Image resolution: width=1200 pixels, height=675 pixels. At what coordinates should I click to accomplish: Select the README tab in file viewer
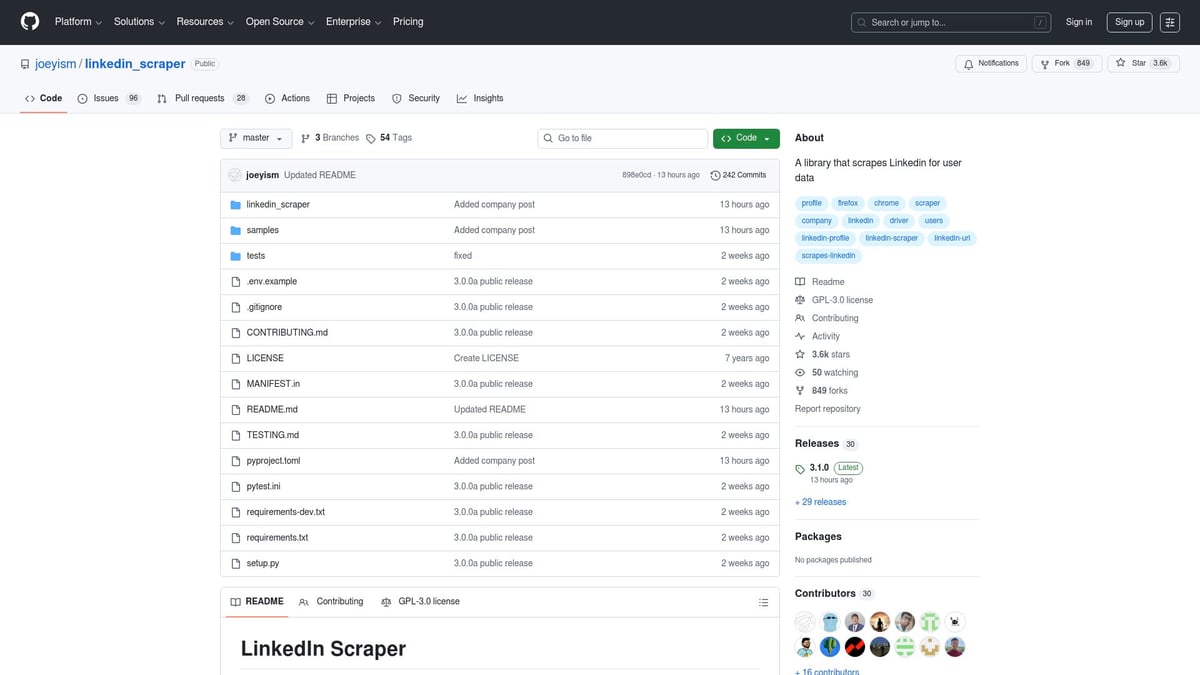(x=257, y=602)
